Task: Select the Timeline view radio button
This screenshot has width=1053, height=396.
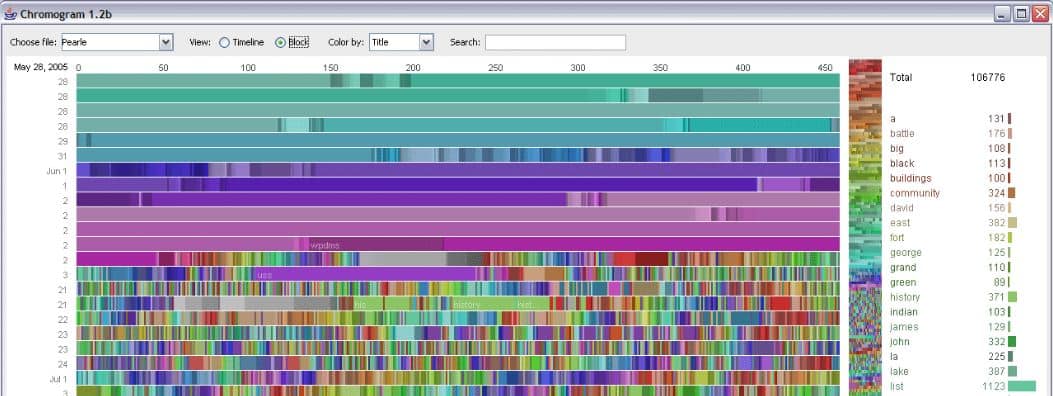Action: click(x=224, y=42)
